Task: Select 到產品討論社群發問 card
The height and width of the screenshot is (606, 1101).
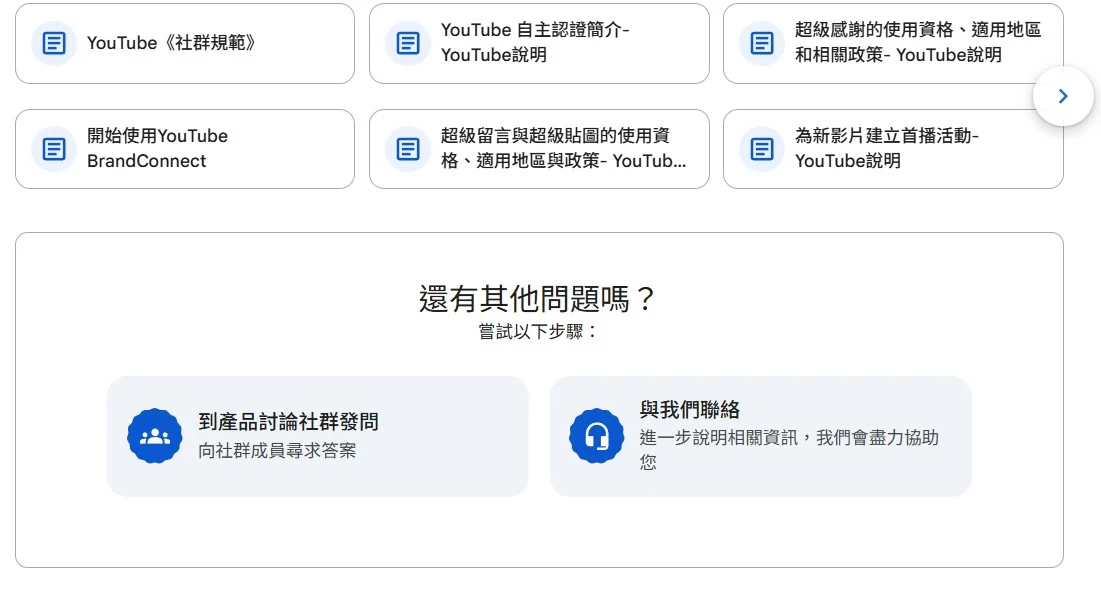Action: [x=317, y=436]
